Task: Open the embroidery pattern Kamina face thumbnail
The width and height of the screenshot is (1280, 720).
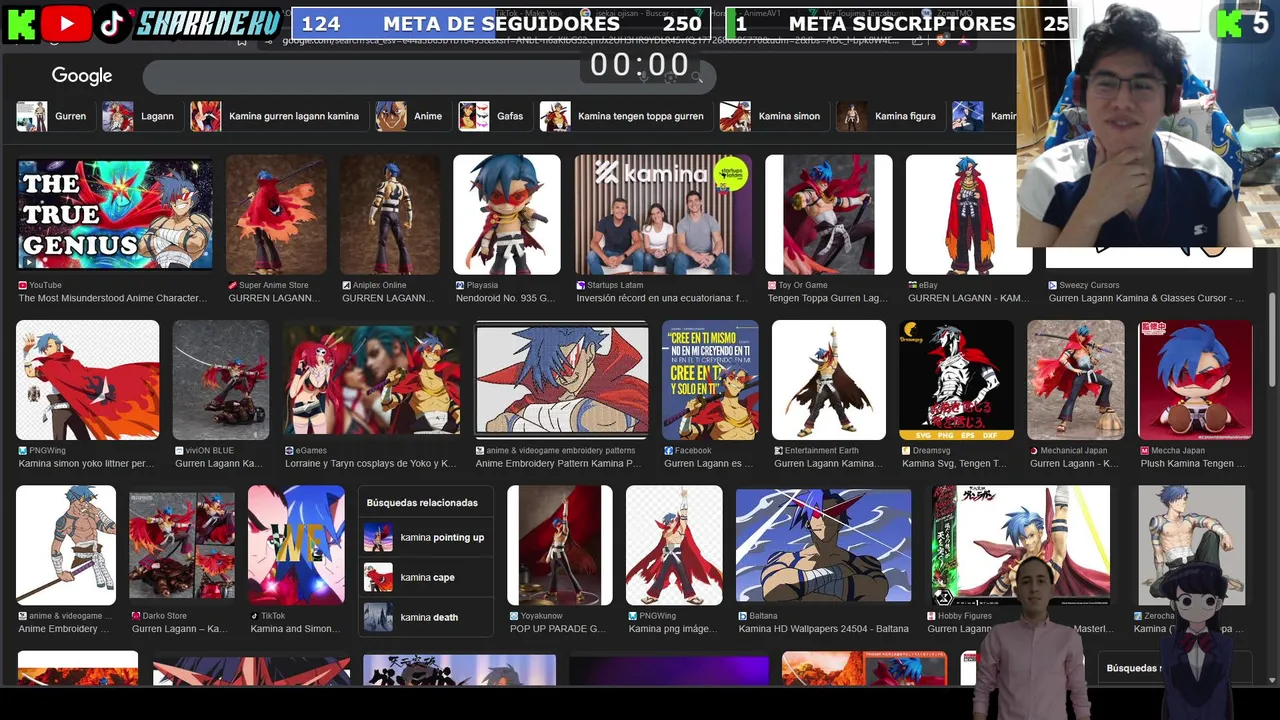Action: point(561,380)
